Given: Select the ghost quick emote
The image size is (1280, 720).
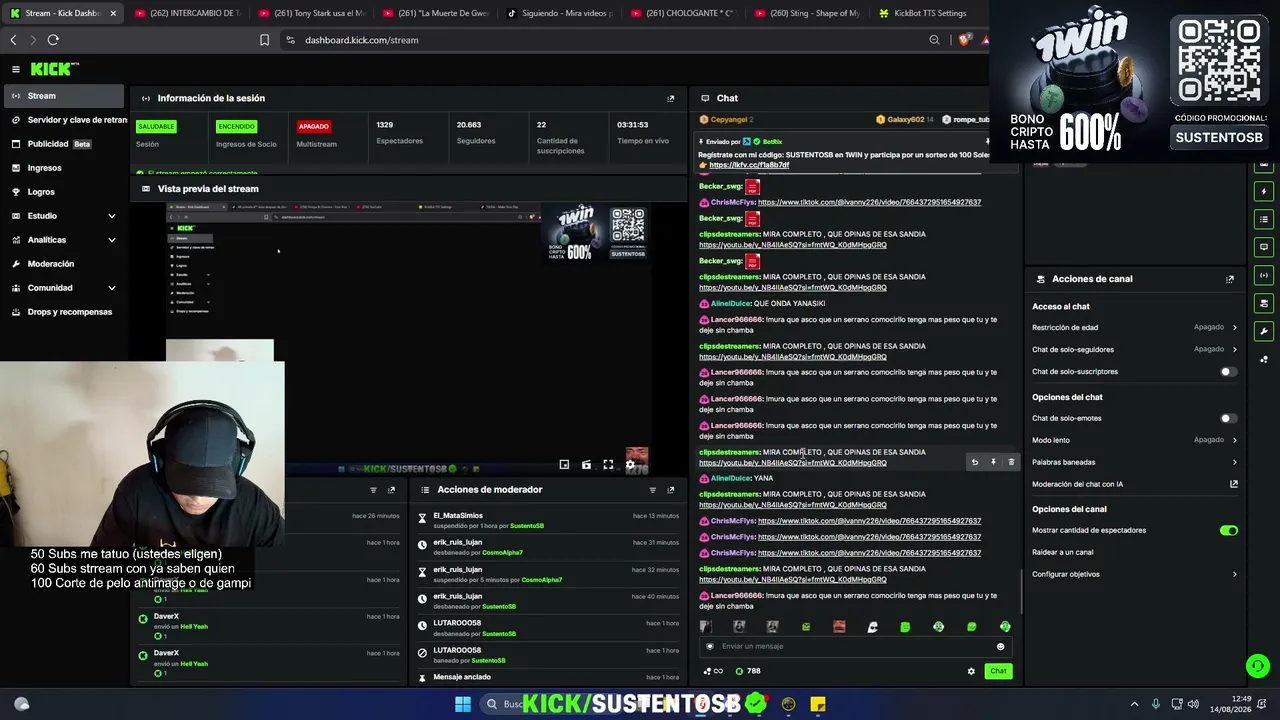Looking at the screenshot, I should point(872,627).
